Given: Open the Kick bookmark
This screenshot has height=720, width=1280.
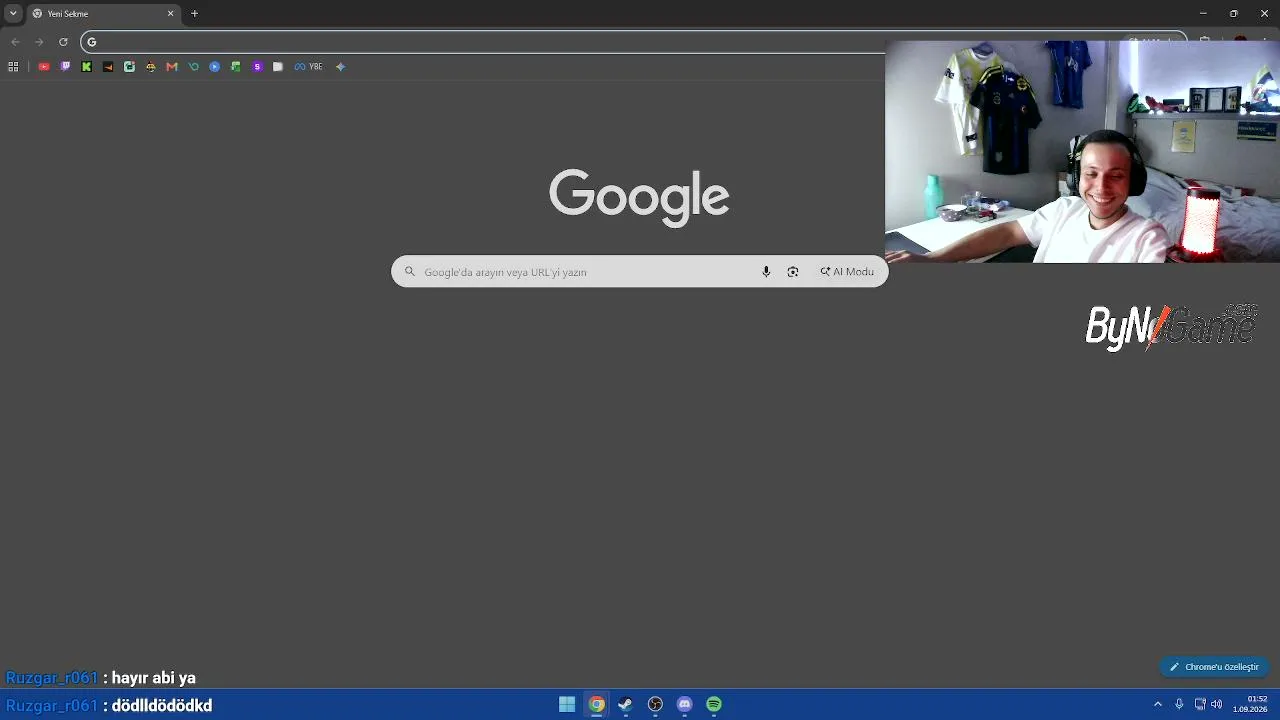Looking at the screenshot, I should [x=87, y=67].
